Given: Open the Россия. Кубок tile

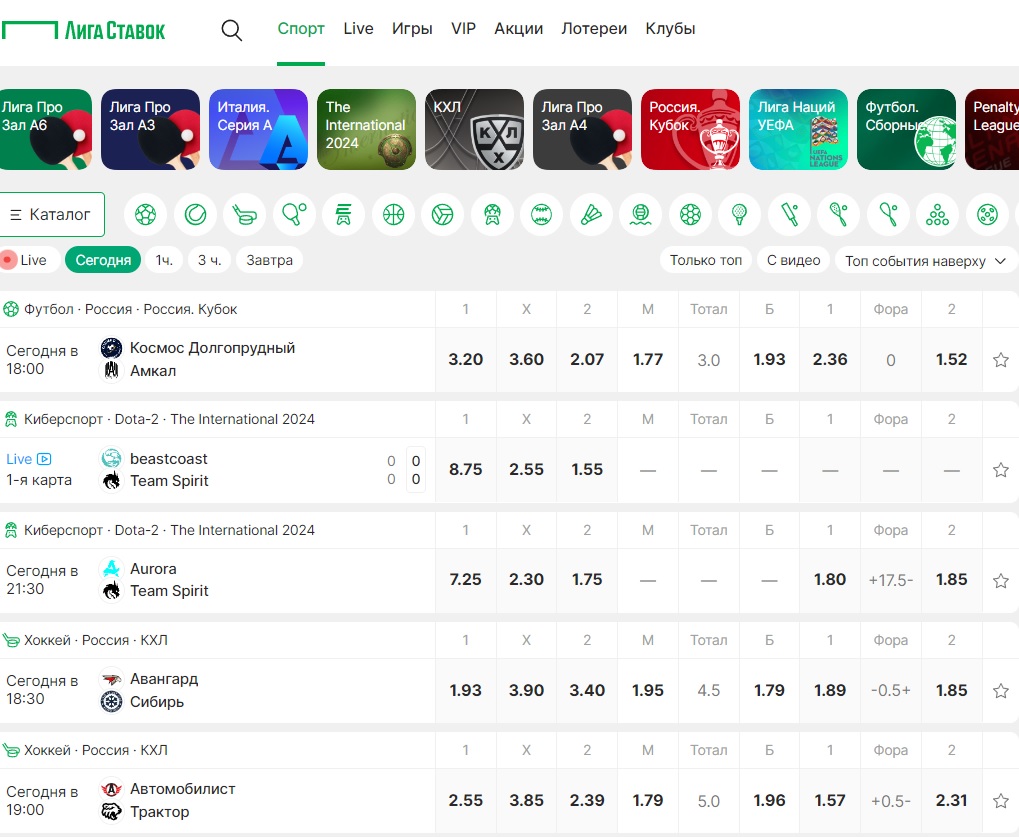Looking at the screenshot, I should [x=691, y=129].
